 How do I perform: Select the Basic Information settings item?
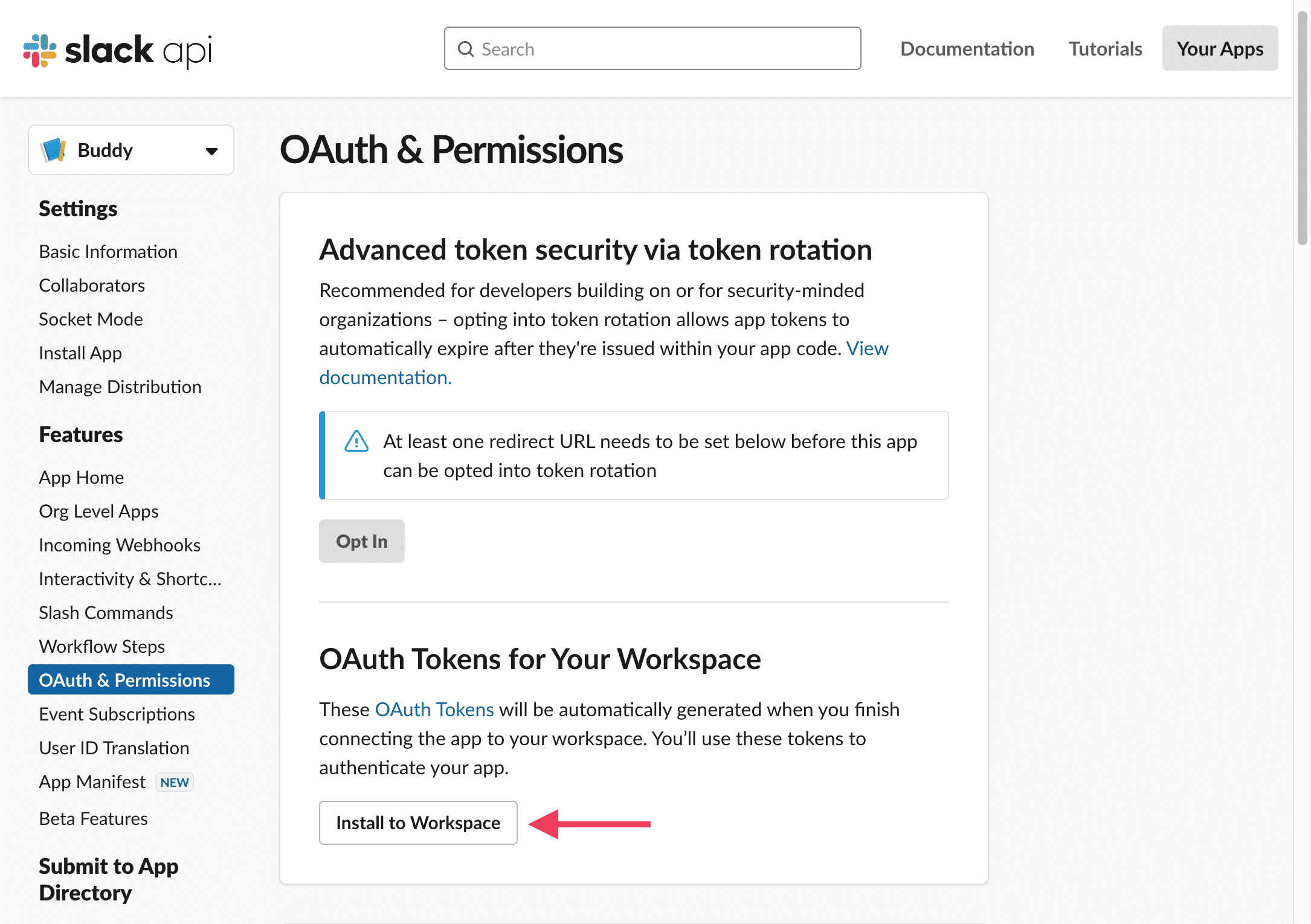coord(108,252)
